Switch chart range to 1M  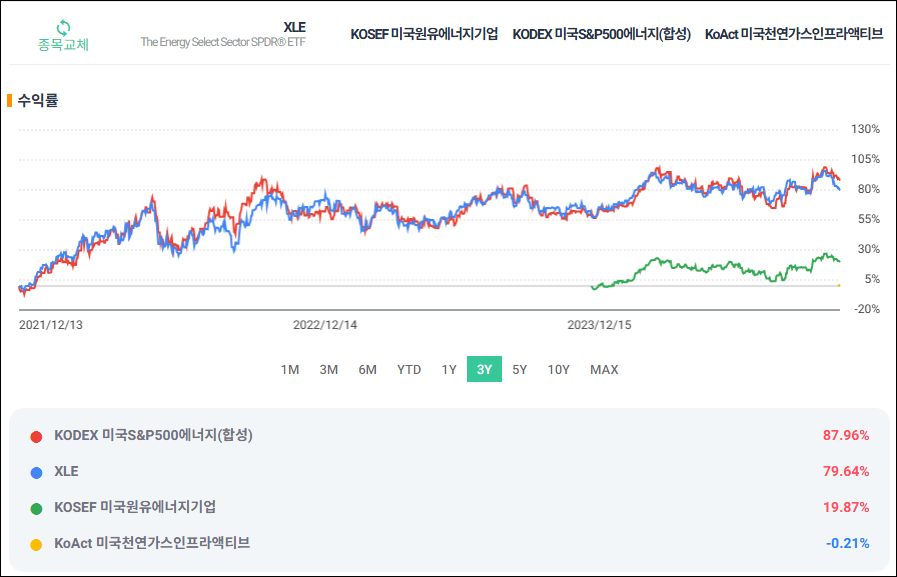coord(290,369)
